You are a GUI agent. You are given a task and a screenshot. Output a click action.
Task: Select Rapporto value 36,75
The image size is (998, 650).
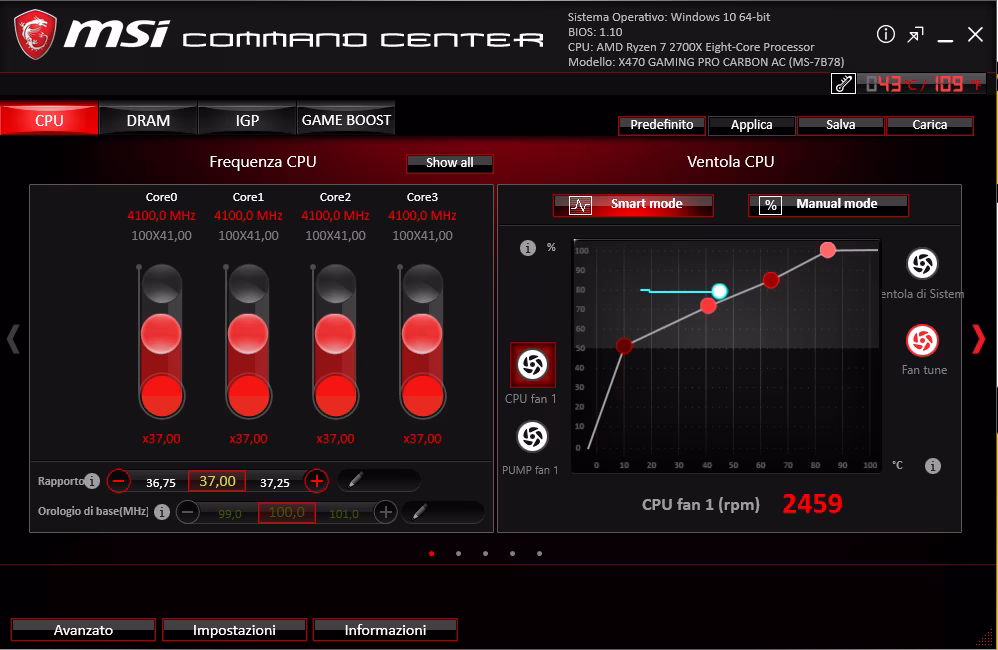(x=160, y=483)
